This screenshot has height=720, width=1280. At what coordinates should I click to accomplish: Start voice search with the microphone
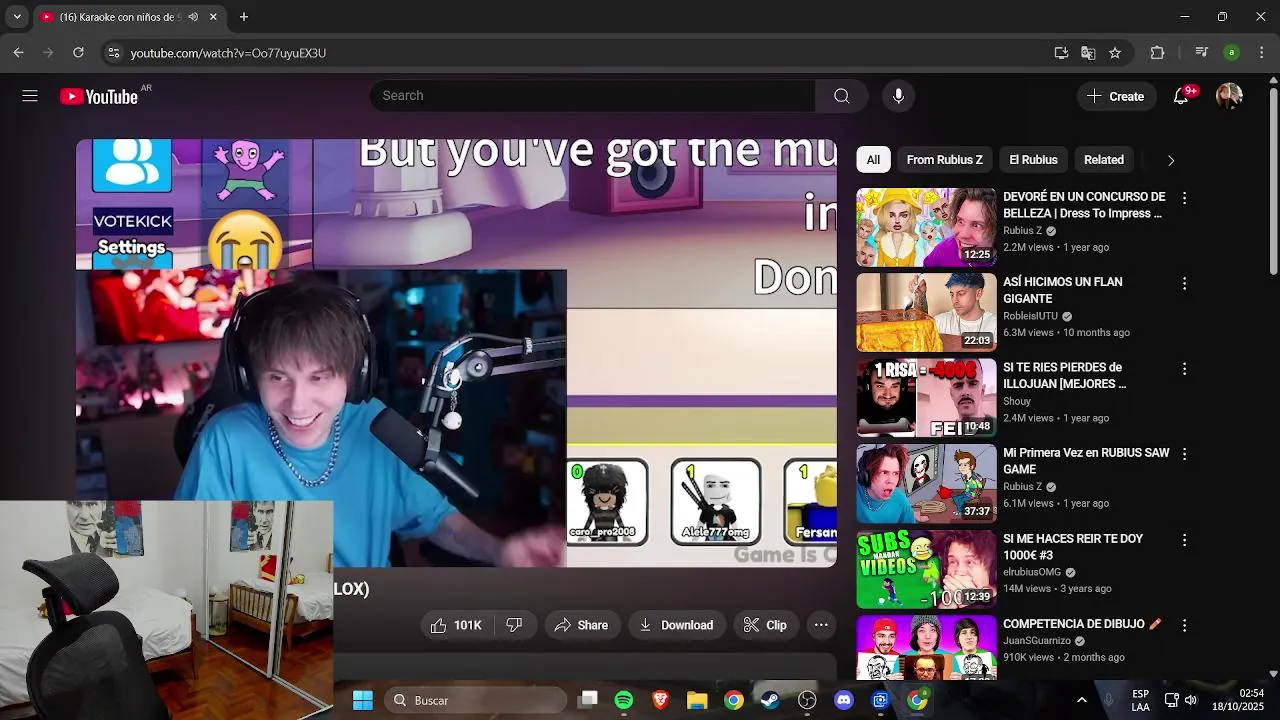click(x=898, y=96)
